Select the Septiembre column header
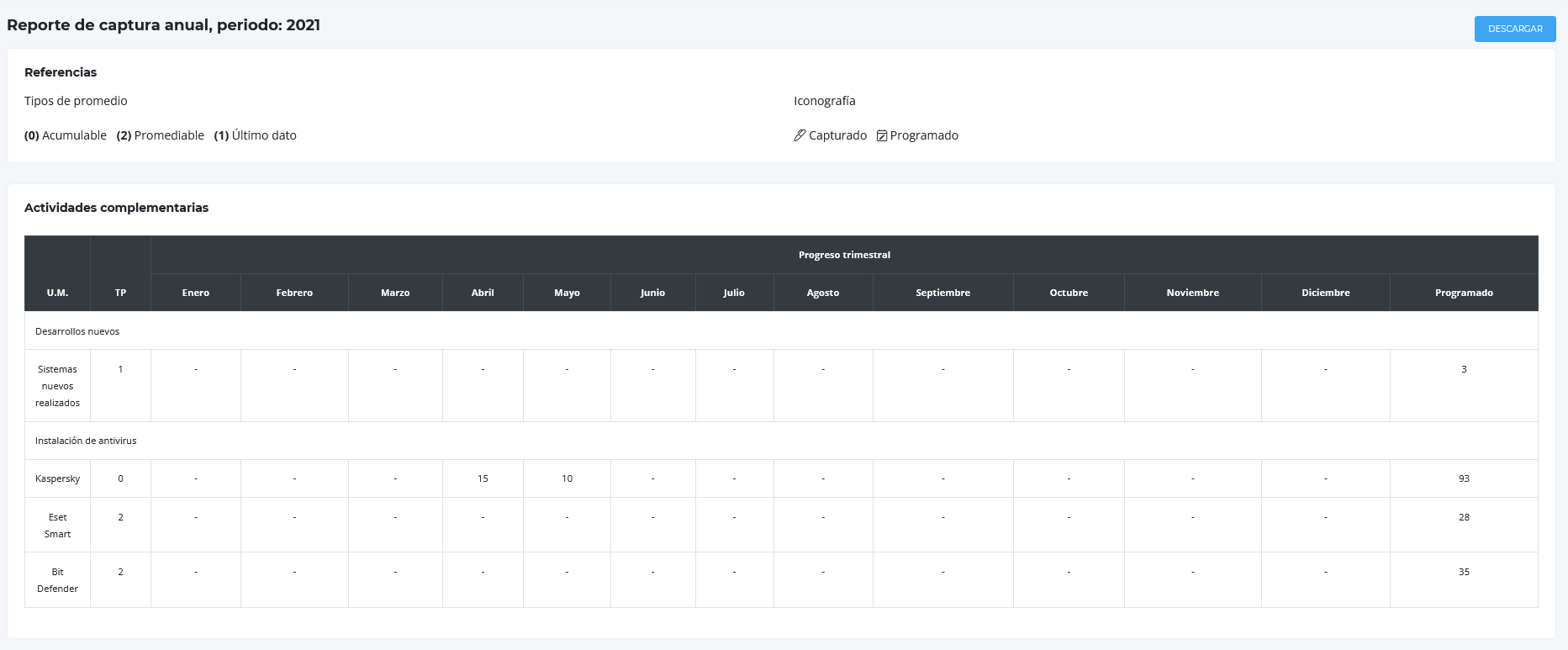 pyautogui.click(x=942, y=293)
